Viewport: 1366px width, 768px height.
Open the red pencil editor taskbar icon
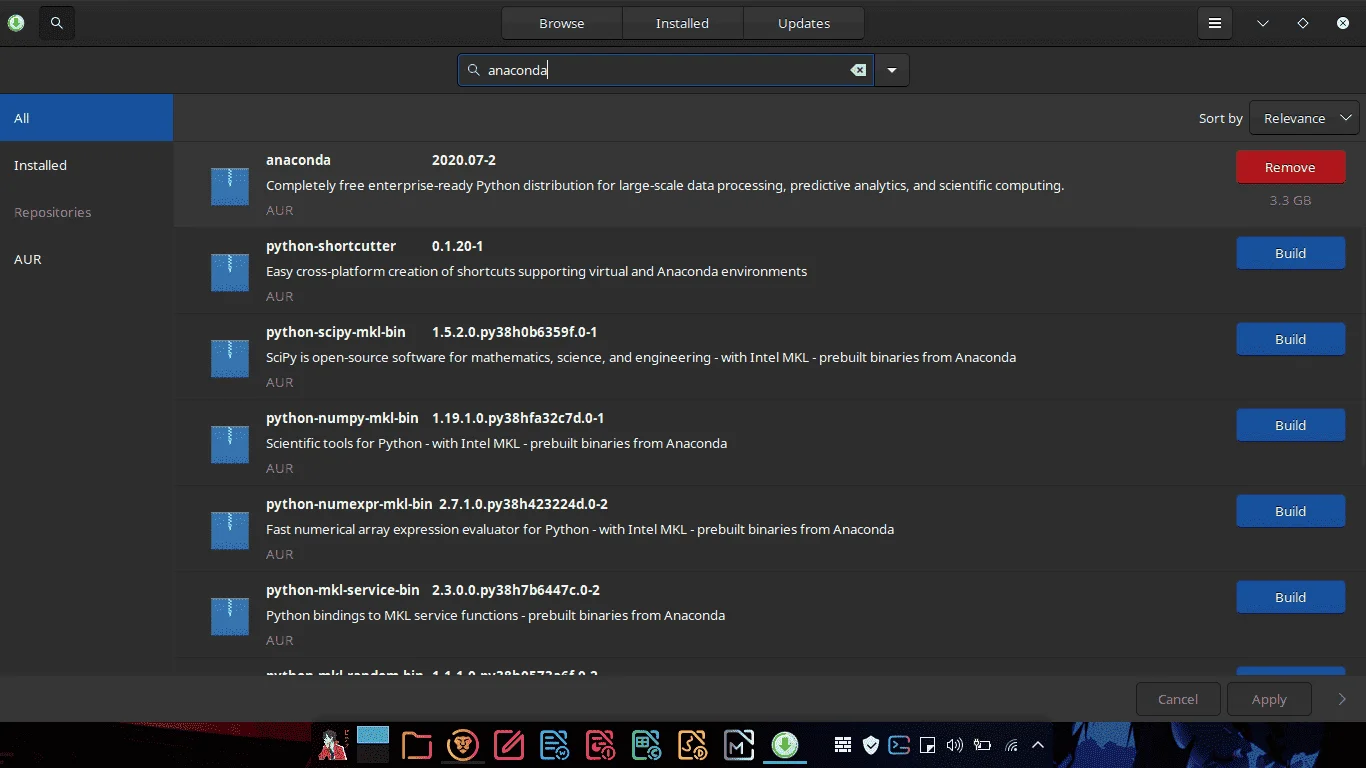pyautogui.click(x=509, y=745)
